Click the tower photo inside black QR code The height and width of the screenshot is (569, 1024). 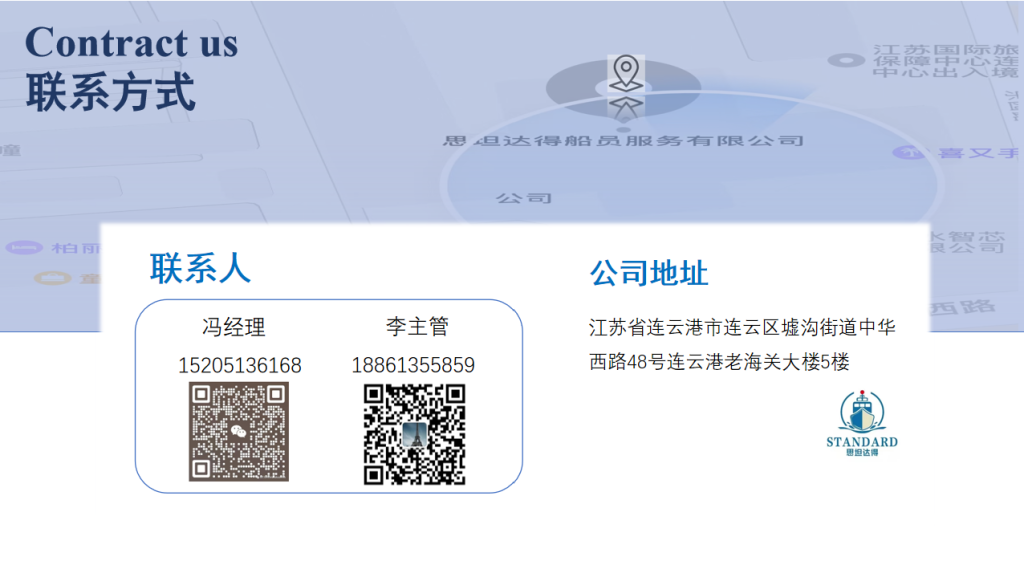414,434
